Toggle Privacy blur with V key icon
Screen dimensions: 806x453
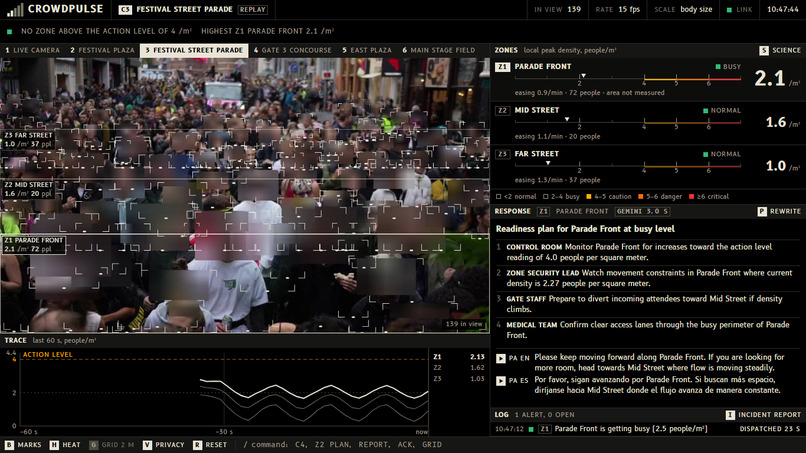(x=147, y=445)
